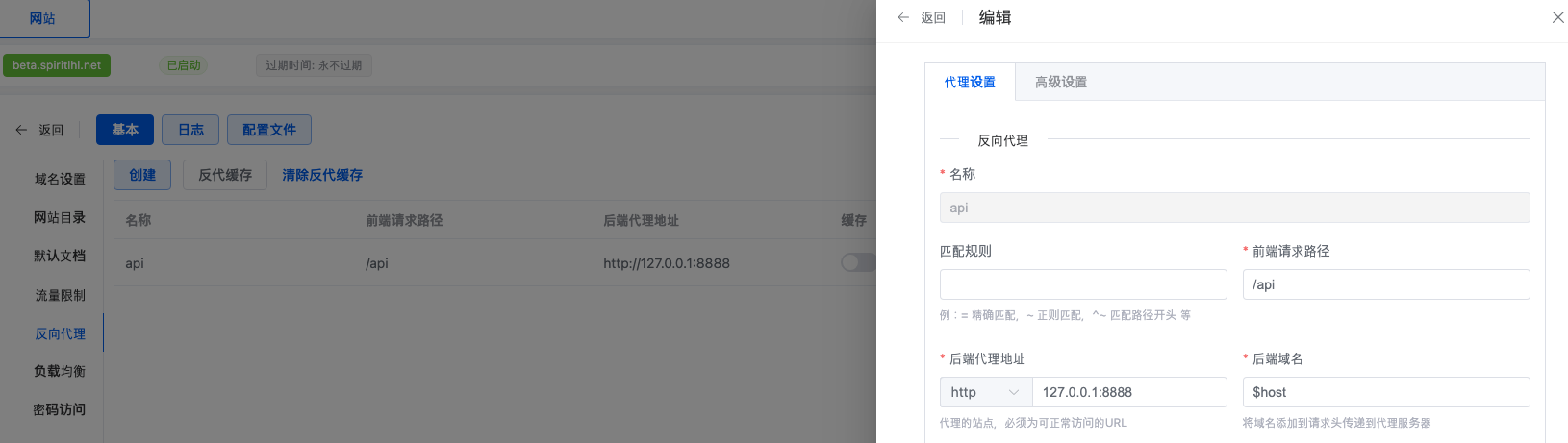1568x443 pixels.
Task: Open 流量限制 sidebar item
Action: pyautogui.click(x=60, y=295)
